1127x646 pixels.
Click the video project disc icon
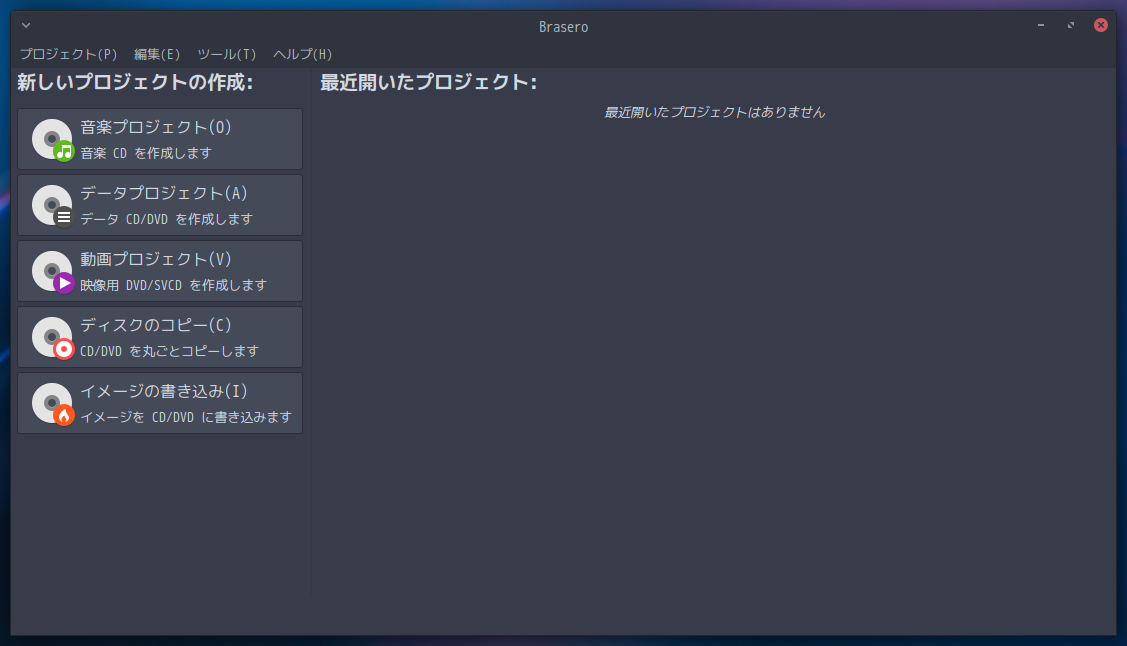53,272
